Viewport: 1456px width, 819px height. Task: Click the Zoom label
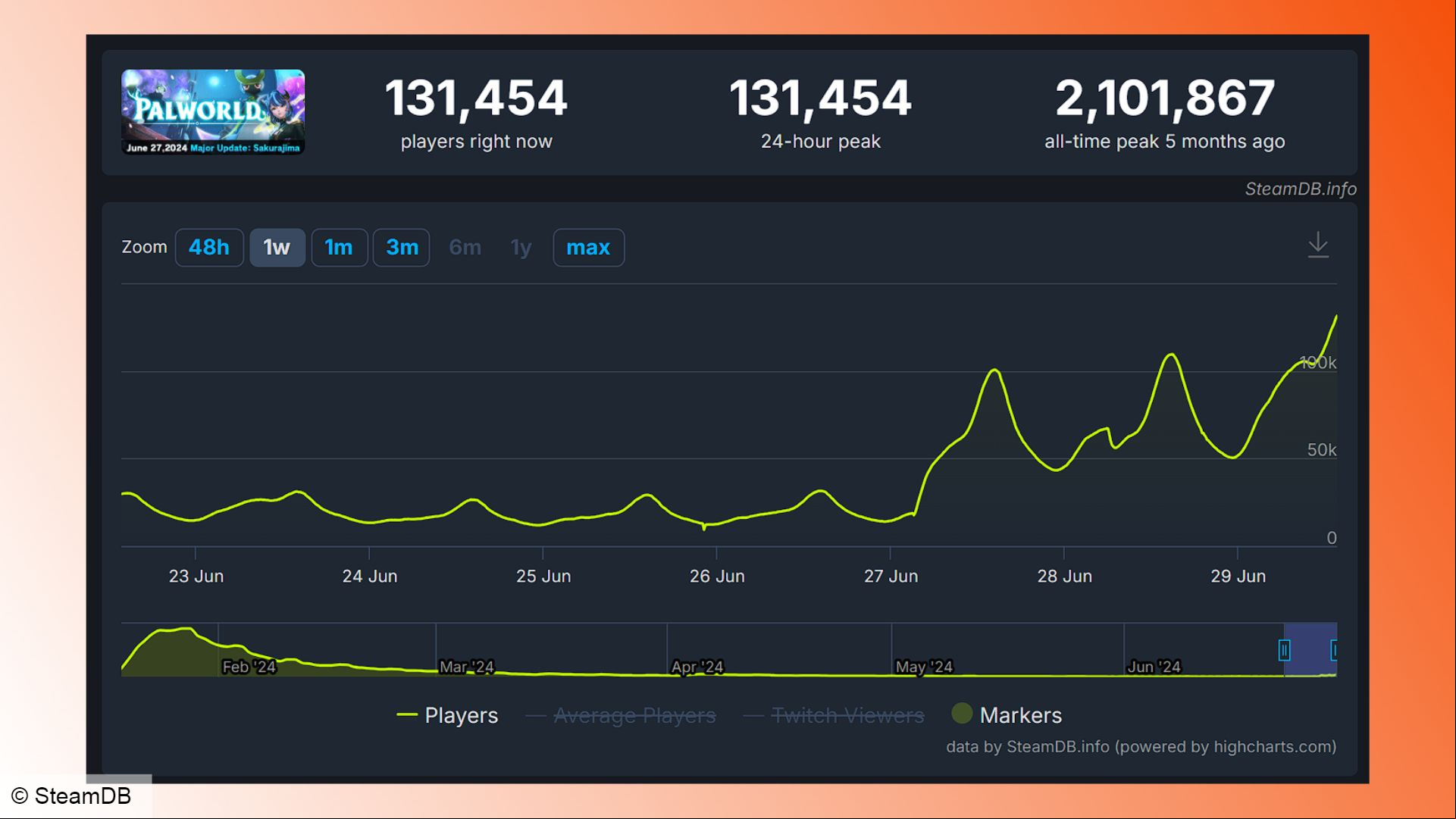click(144, 247)
